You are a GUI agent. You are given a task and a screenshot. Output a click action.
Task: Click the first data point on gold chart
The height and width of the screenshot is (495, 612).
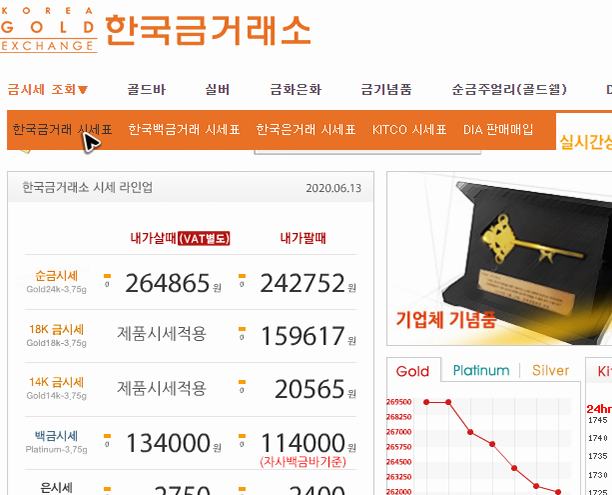[426, 402]
